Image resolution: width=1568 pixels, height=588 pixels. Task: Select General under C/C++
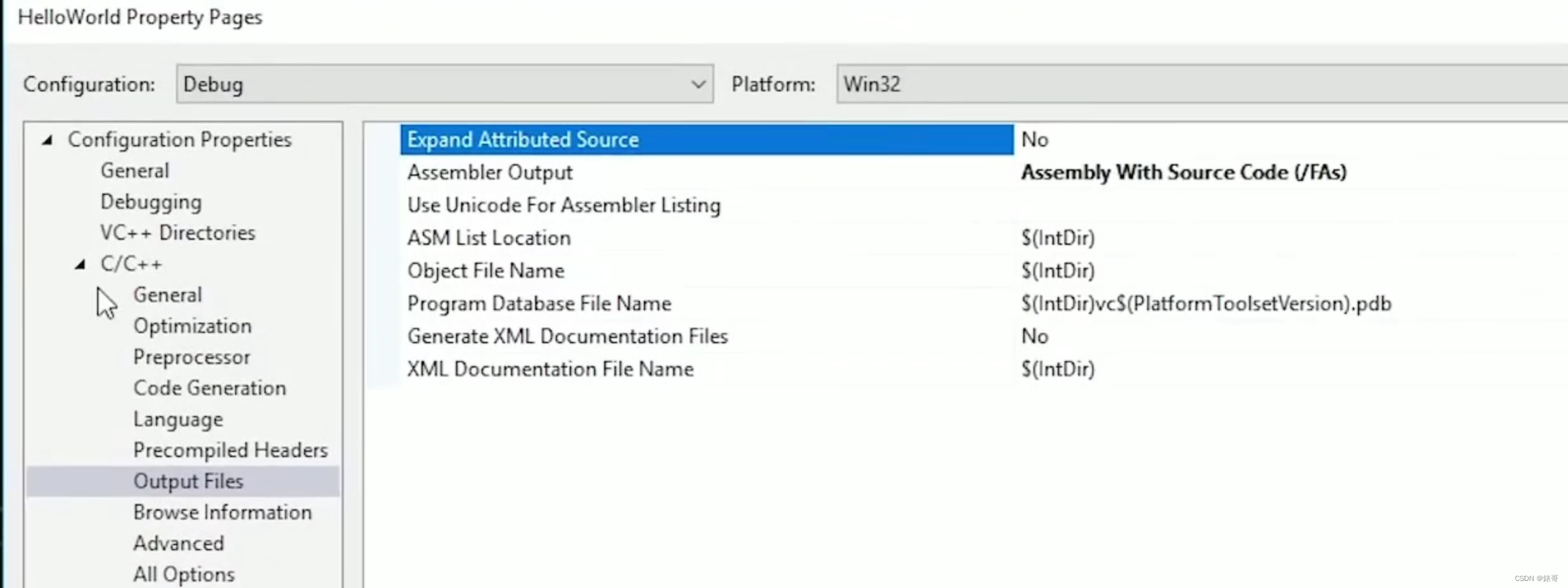pyautogui.click(x=167, y=295)
